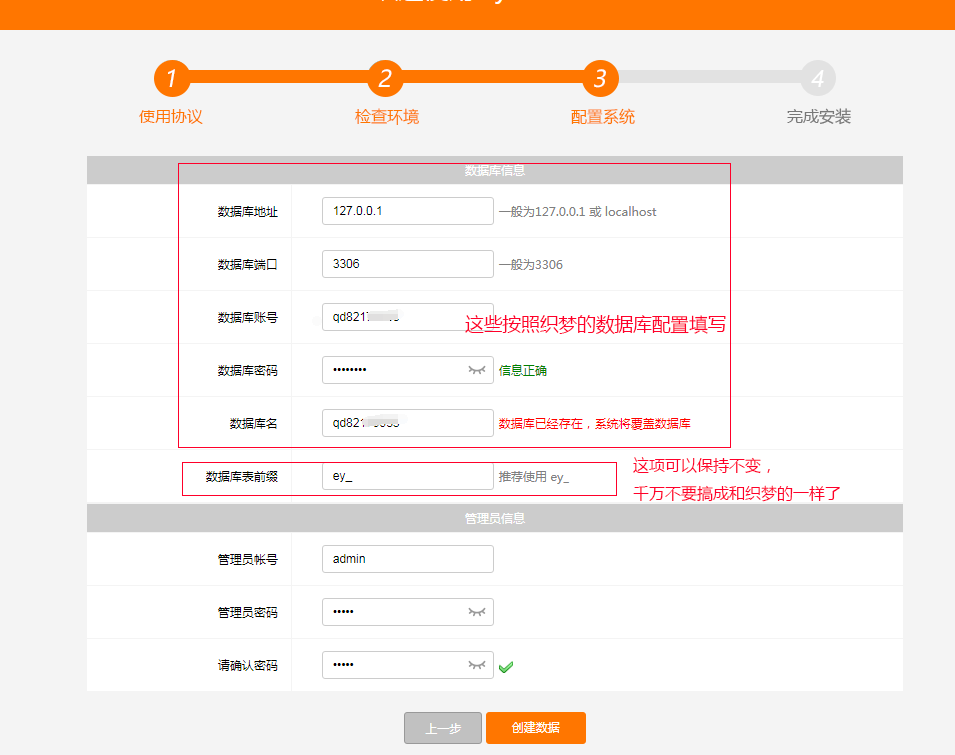The image size is (955, 755).
Task: Click the 上一步 button
Action: pos(442,728)
